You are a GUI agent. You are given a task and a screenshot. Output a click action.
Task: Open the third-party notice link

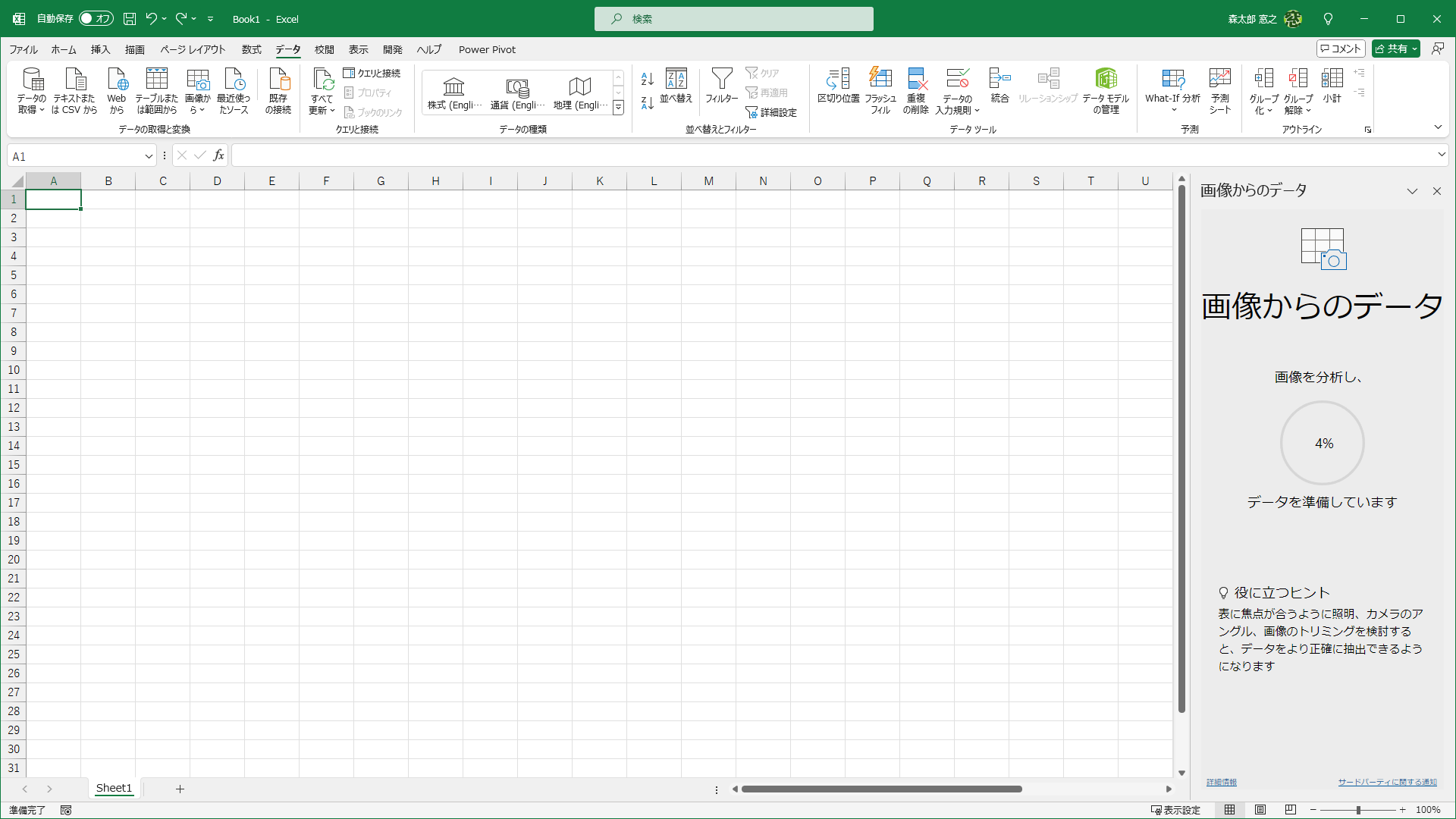click(x=1387, y=782)
